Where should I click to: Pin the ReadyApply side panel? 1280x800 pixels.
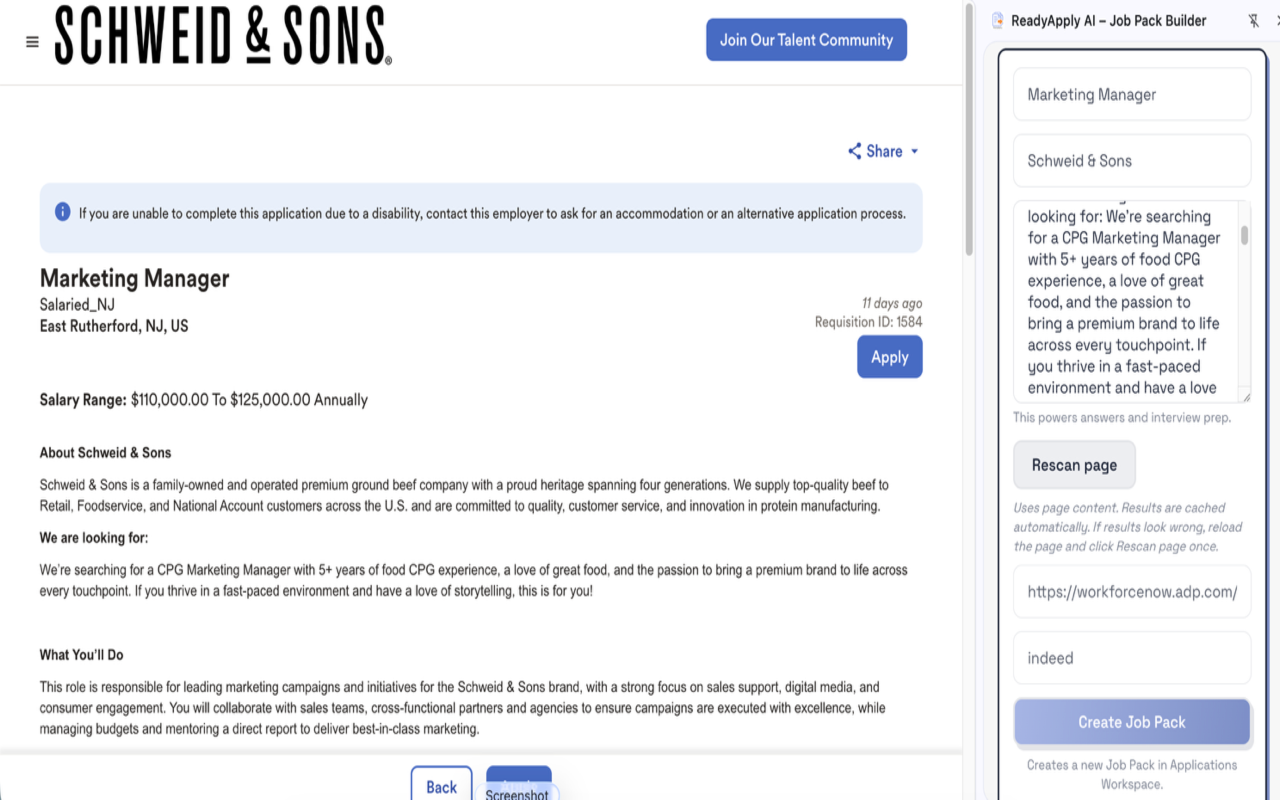point(1254,21)
